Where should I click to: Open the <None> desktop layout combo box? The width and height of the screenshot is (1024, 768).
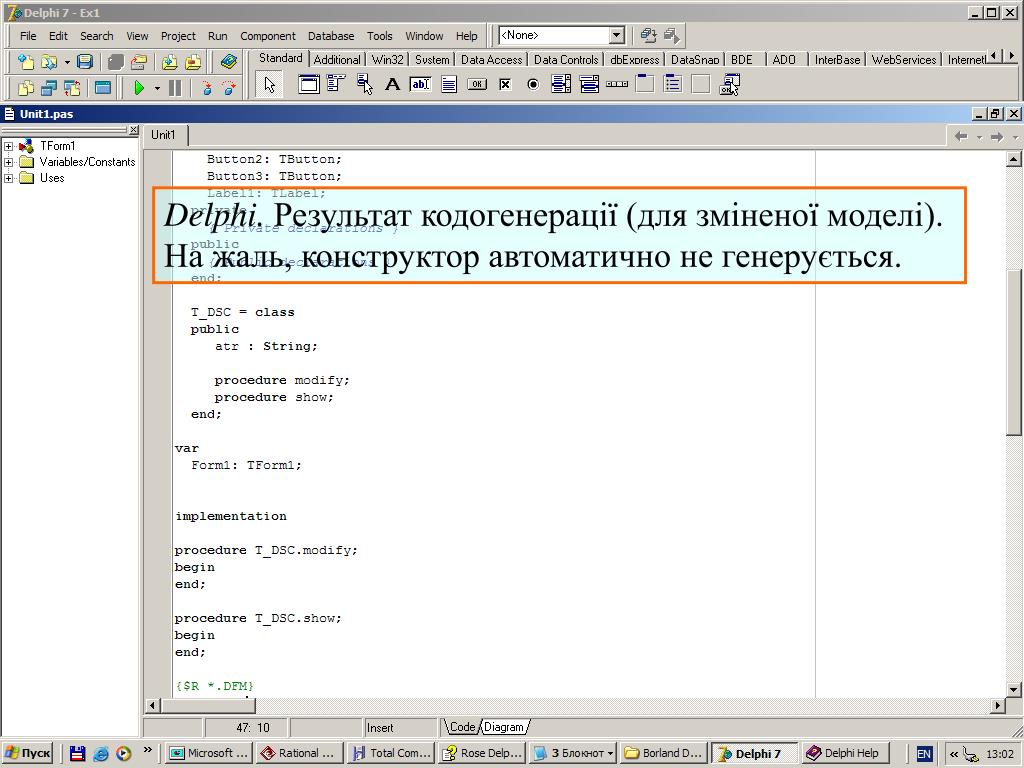[x=562, y=35]
